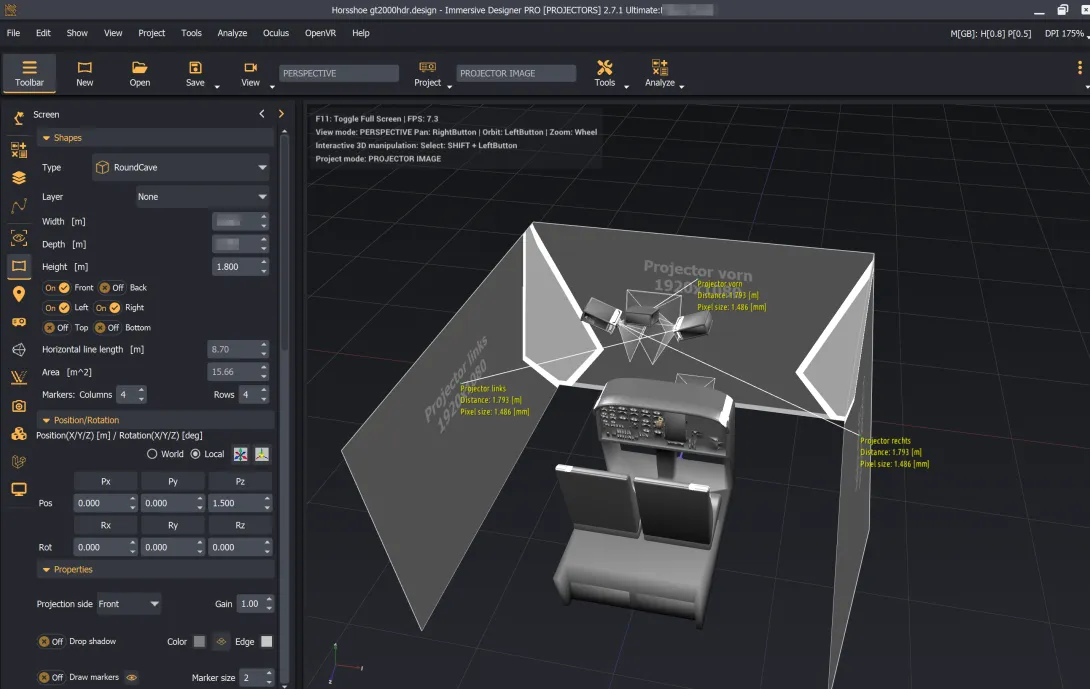The height and width of the screenshot is (689, 1090).
Task: Open the warp grid sidebar panel
Action: tap(19, 378)
